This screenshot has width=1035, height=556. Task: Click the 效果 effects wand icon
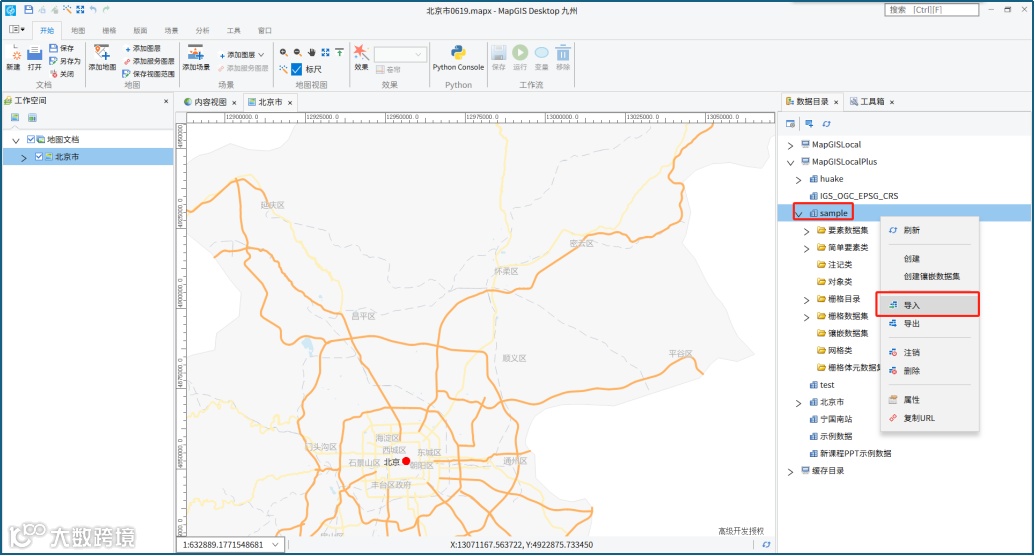click(x=361, y=53)
